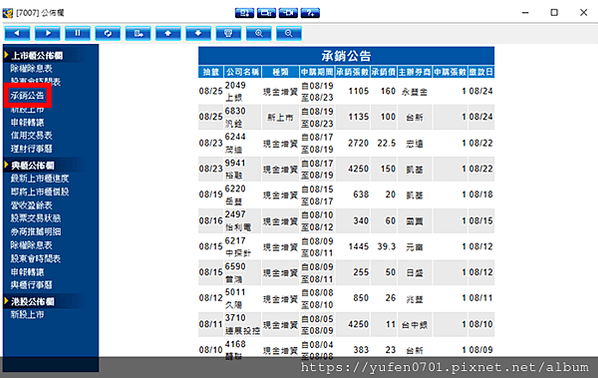Viewport: 598px width, 378px height.
Task: Open 信用交易表 sidebar link
Action: coord(31,135)
